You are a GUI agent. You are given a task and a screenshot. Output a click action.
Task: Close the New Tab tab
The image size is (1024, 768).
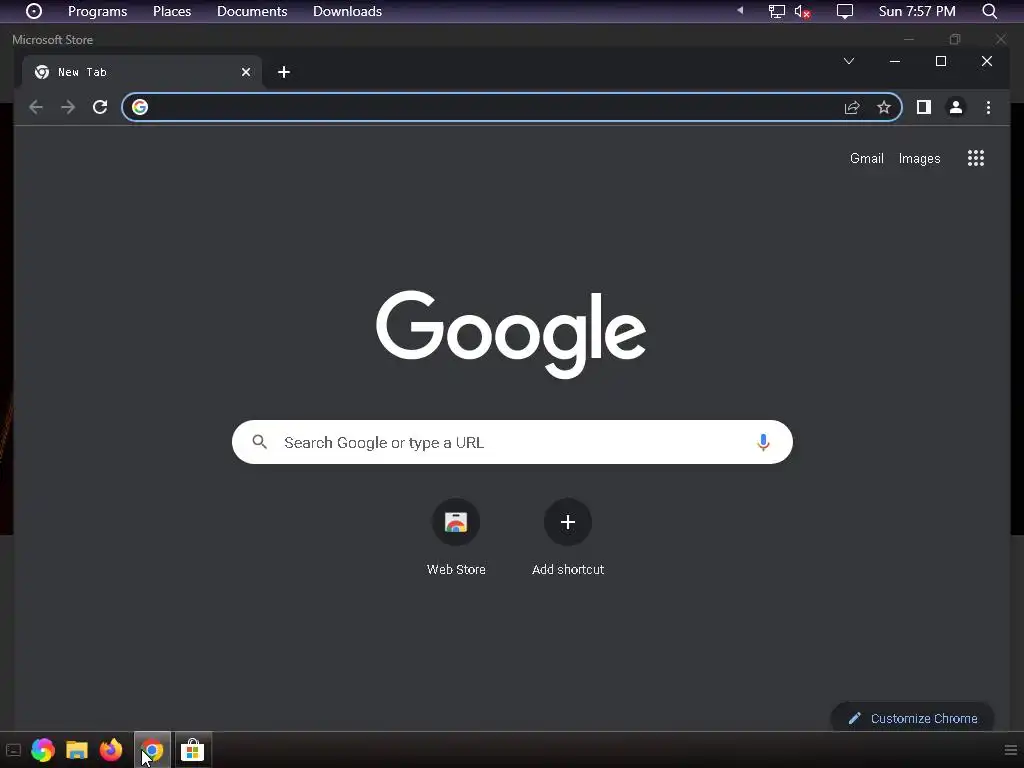[x=246, y=72]
